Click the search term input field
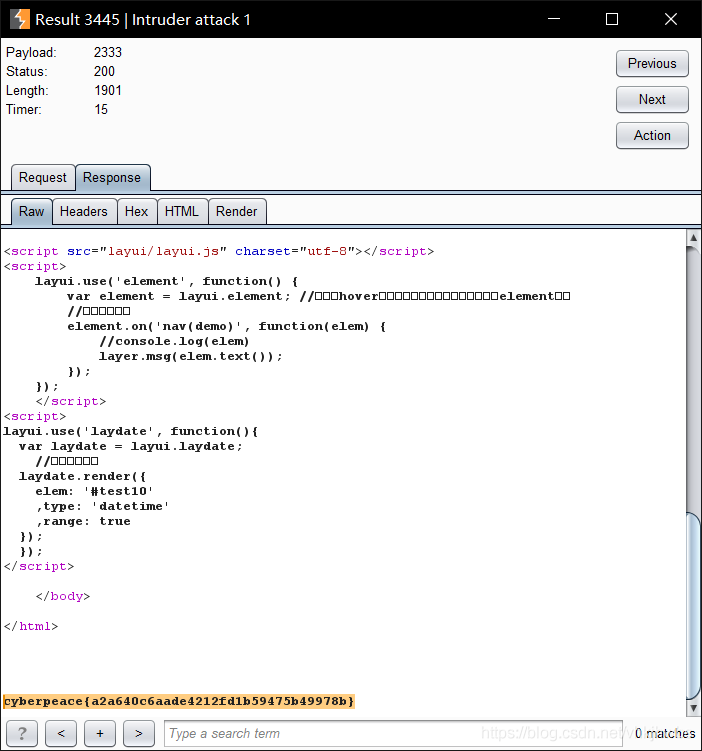Image resolution: width=702 pixels, height=751 pixels. (392, 733)
